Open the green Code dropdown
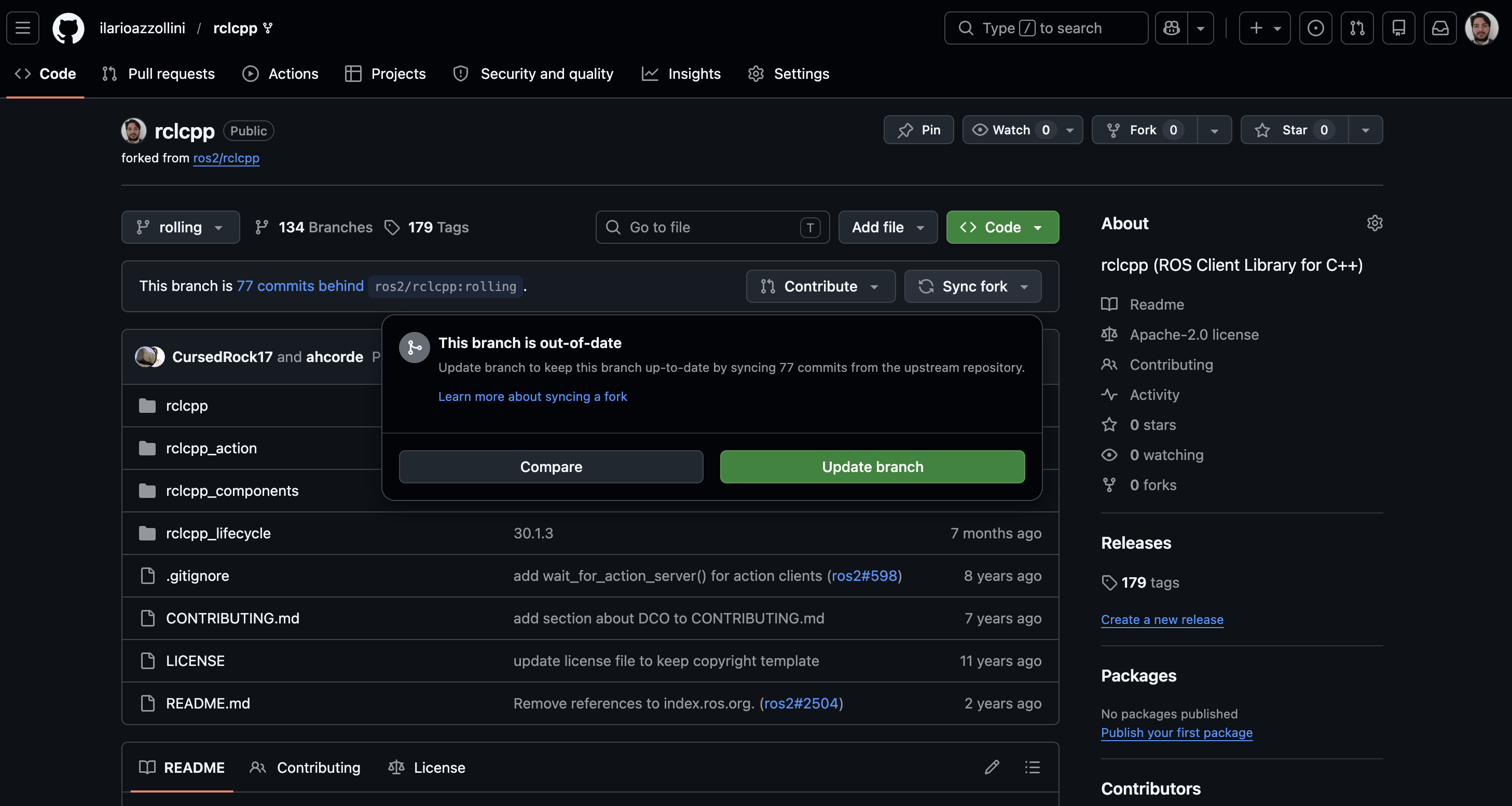 (x=1002, y=227)
